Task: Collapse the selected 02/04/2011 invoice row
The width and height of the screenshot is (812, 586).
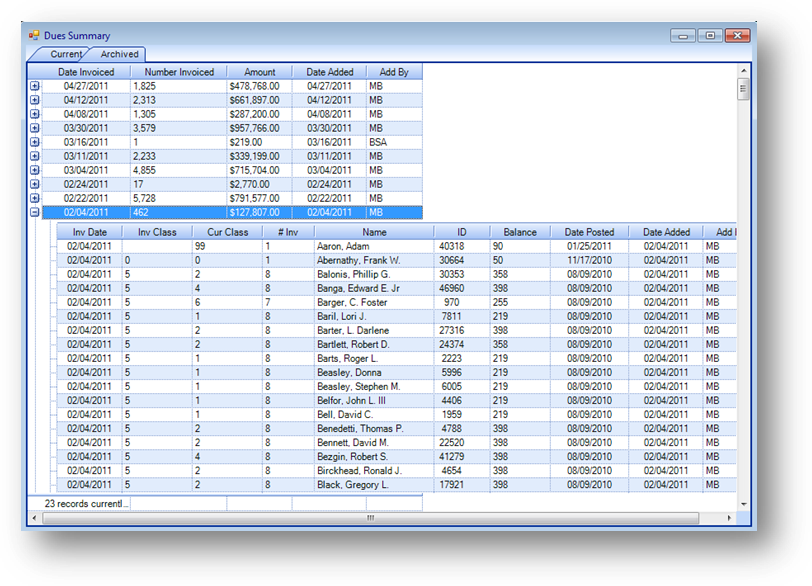Action: click(35, 212)
